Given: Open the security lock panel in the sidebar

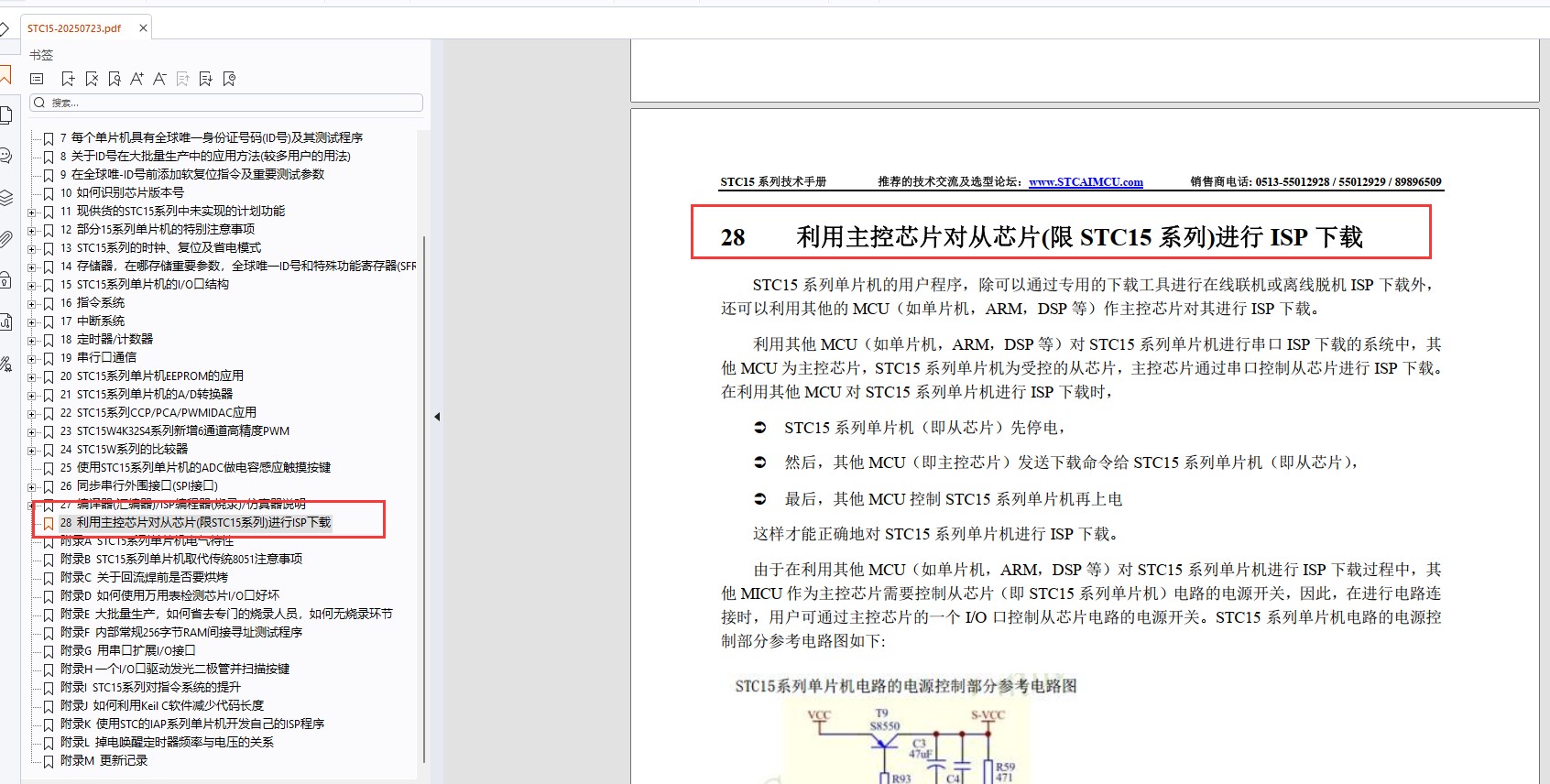Looking at the screenshot, I should [x=5, y=279].
